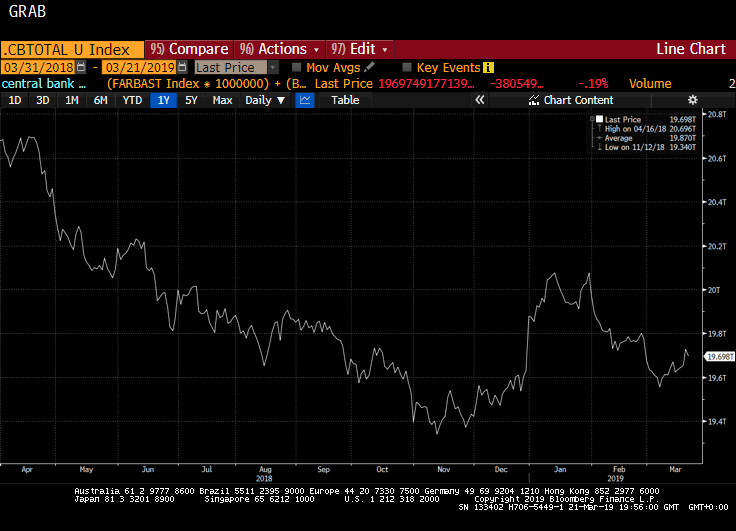This screenshot has height=531, width=736.
Task: Open the 95) Compare function
Action: 189,49
